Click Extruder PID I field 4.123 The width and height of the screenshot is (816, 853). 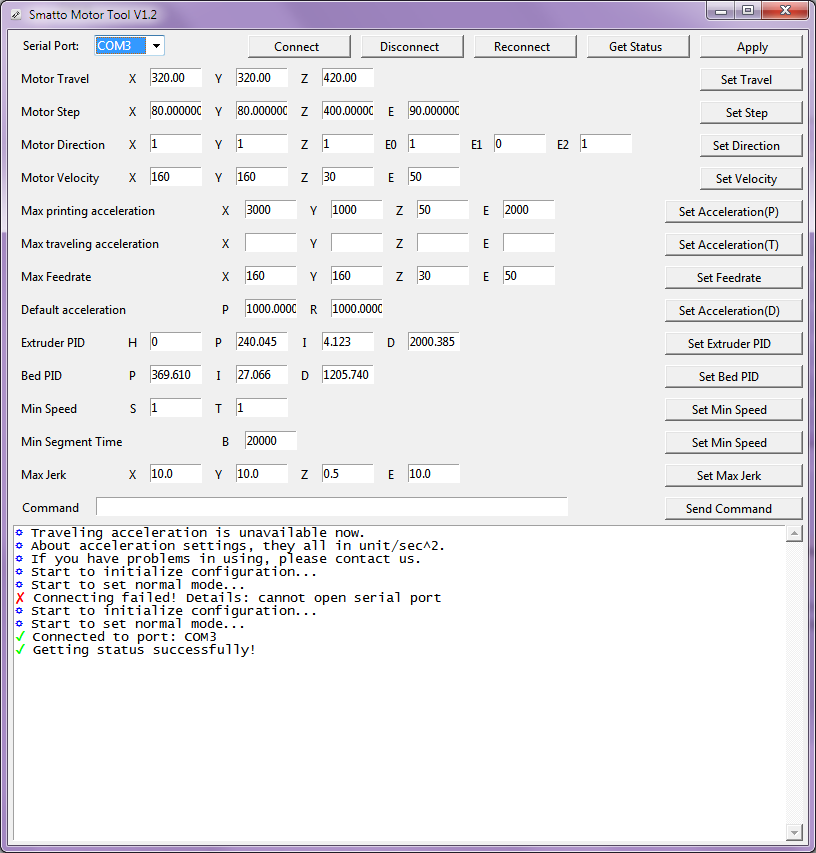348,342
